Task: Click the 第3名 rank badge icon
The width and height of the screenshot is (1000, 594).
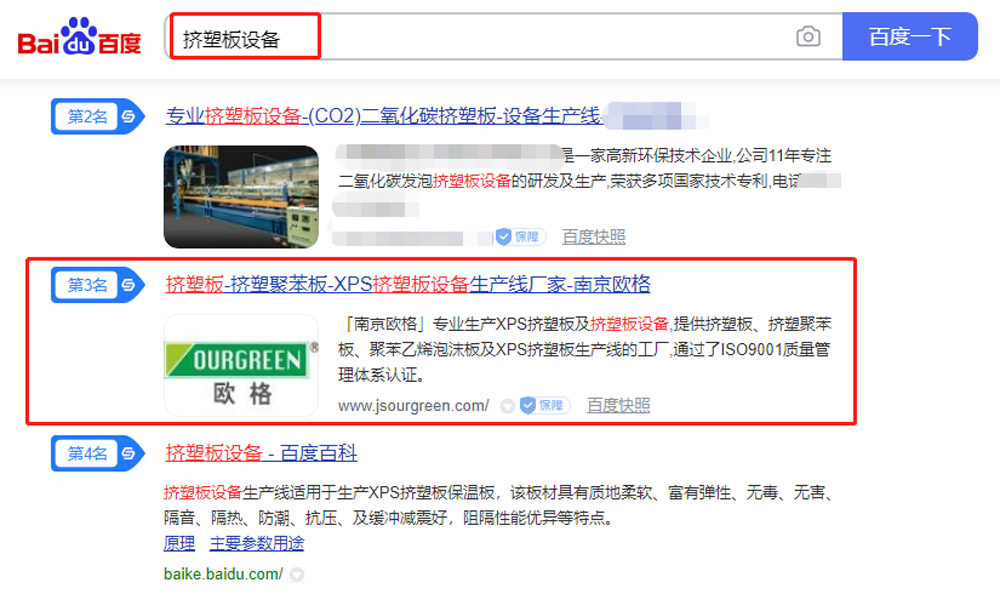Action: pyautogui.click(x=98, y=285)
